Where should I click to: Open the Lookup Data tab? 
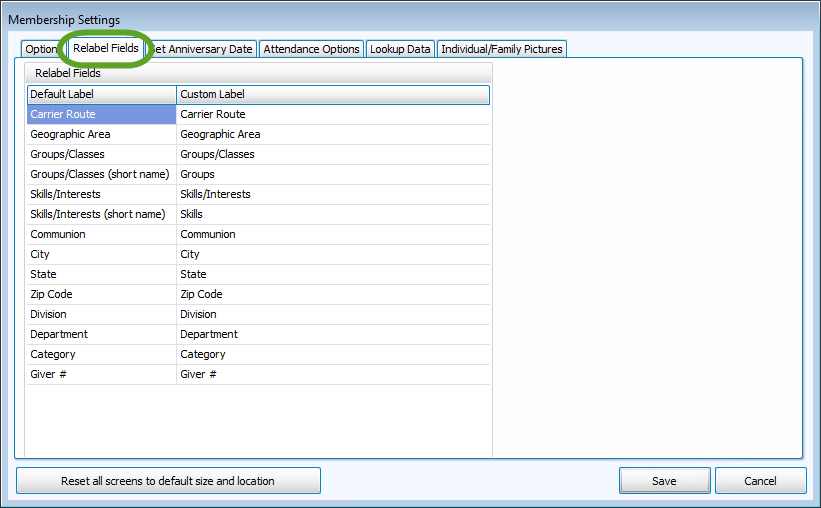tap(400, 49)
